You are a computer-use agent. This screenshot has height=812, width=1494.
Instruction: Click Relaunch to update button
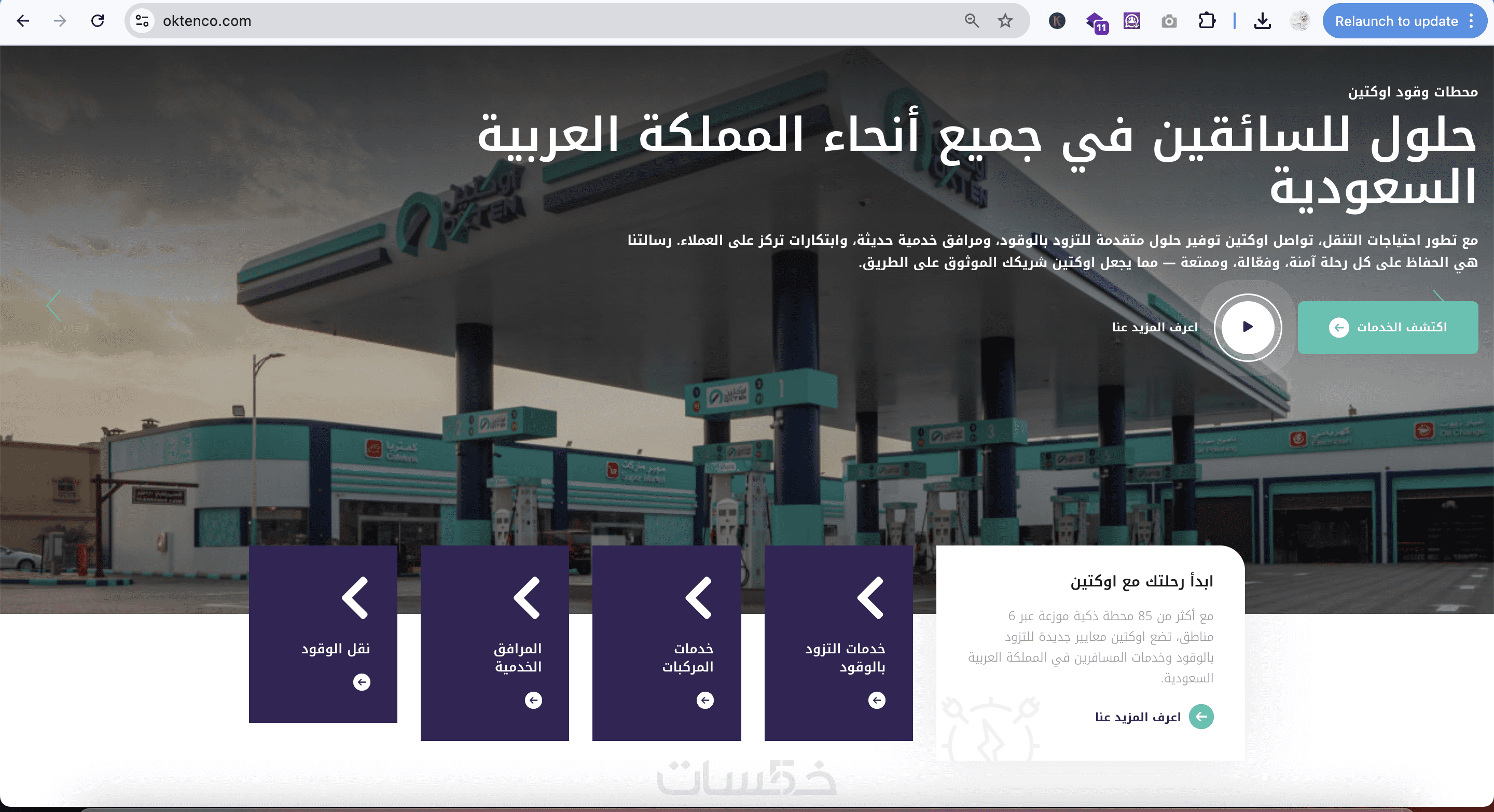[x=1395, y=21]
